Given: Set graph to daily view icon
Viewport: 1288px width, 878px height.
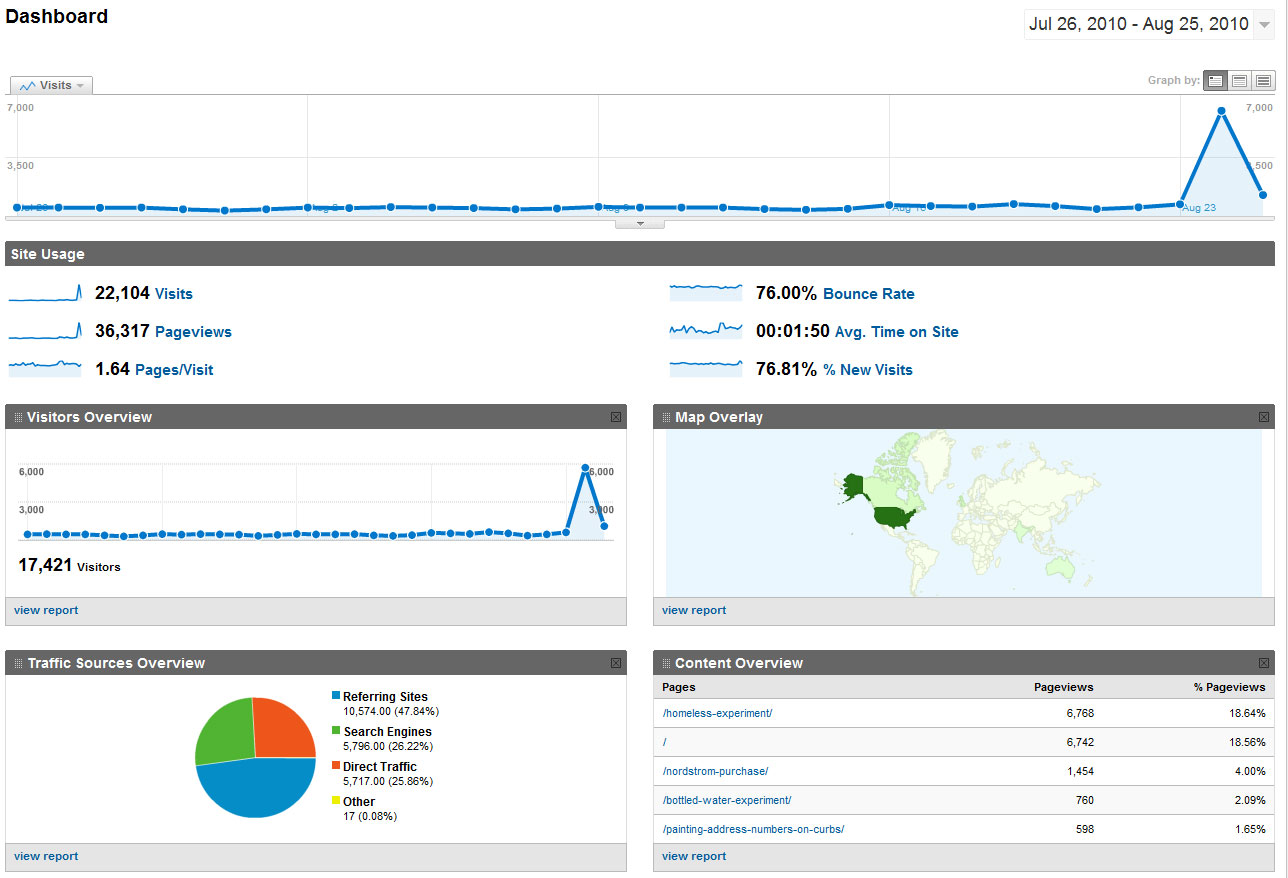Looking at the screenshot, I should [1216, 81].
